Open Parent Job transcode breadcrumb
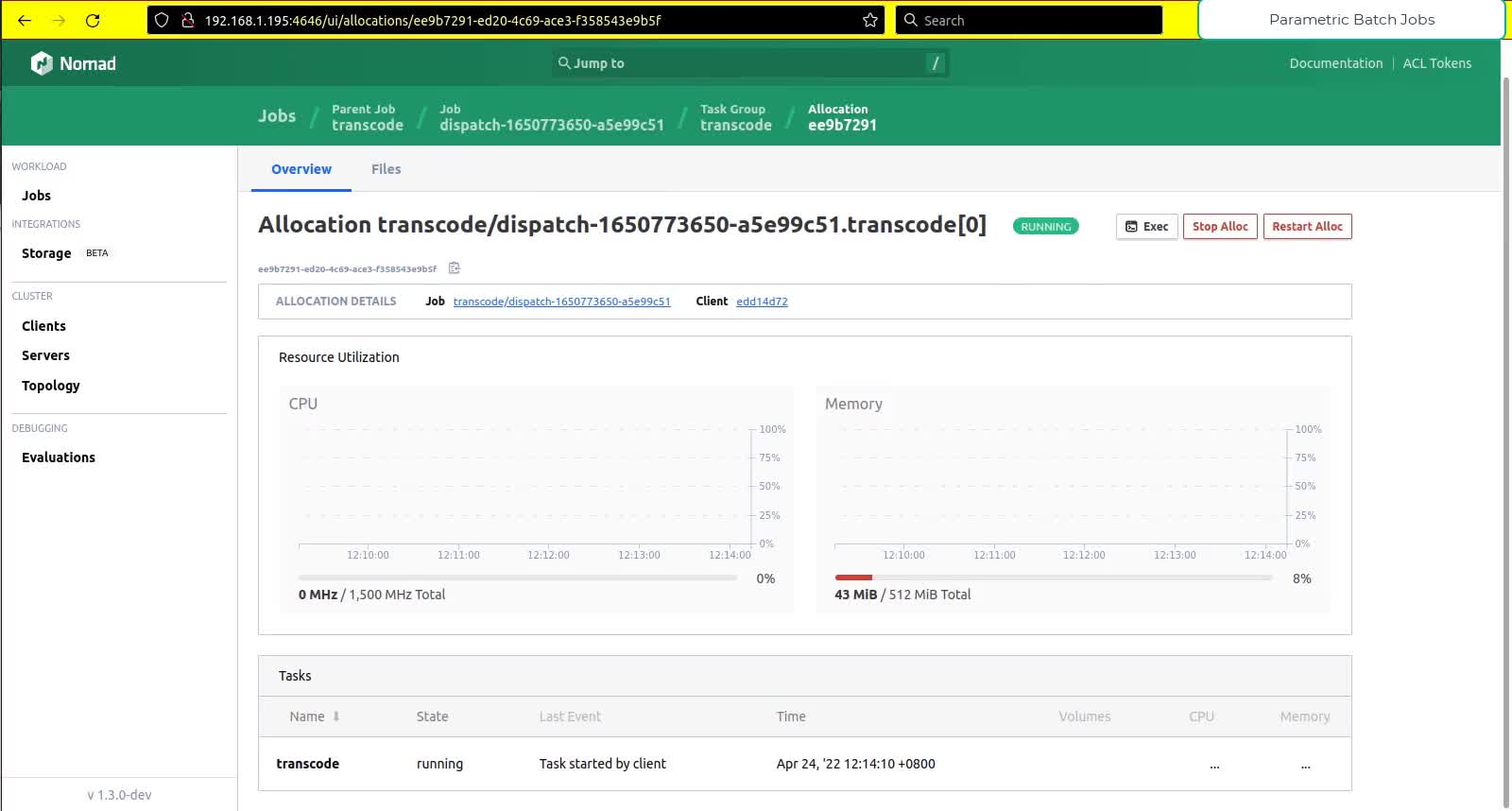This screenshot has width=1512, height=811. click(368, 117)
